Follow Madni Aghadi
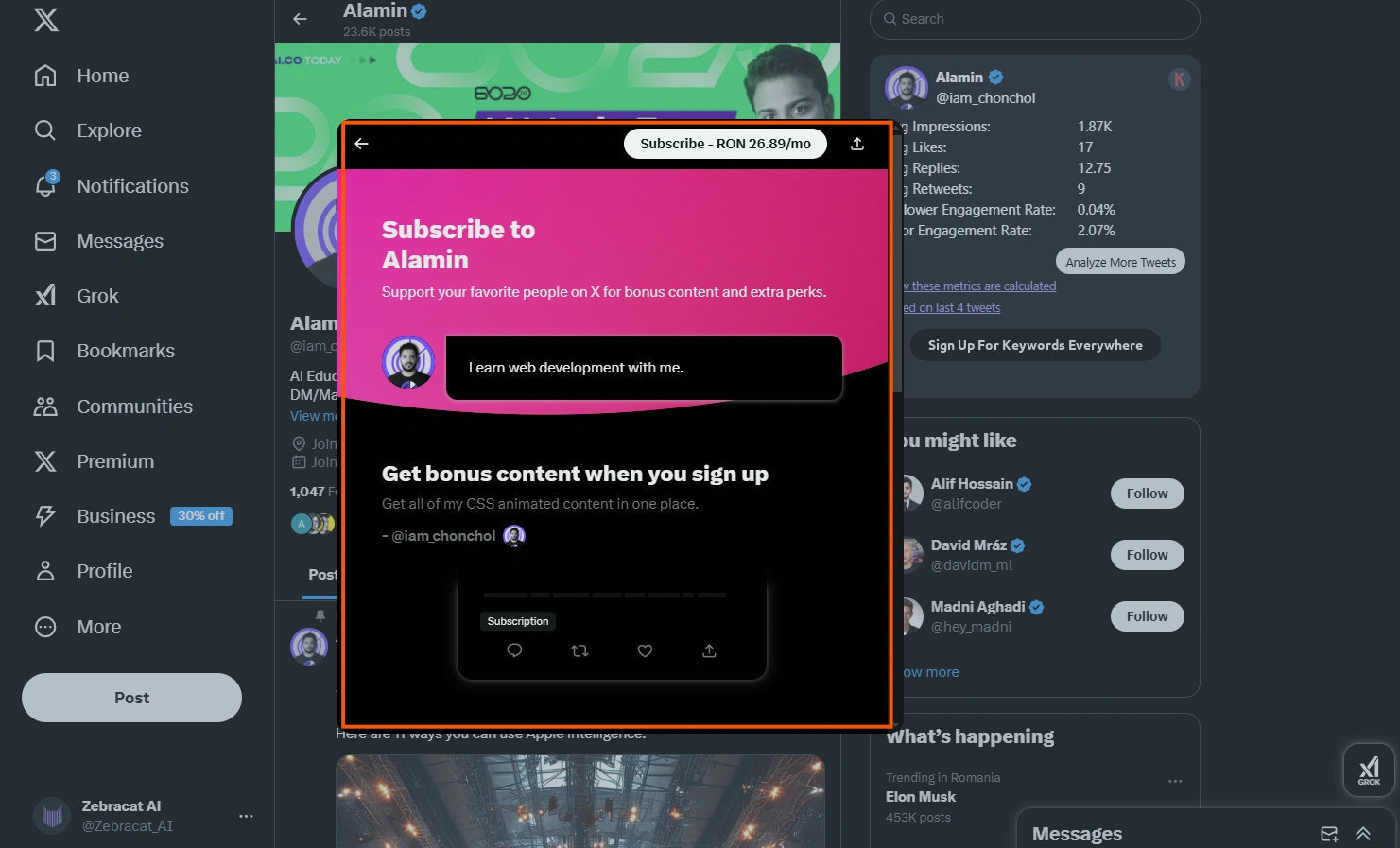The image size is (1400, 848). [1147, 616]
